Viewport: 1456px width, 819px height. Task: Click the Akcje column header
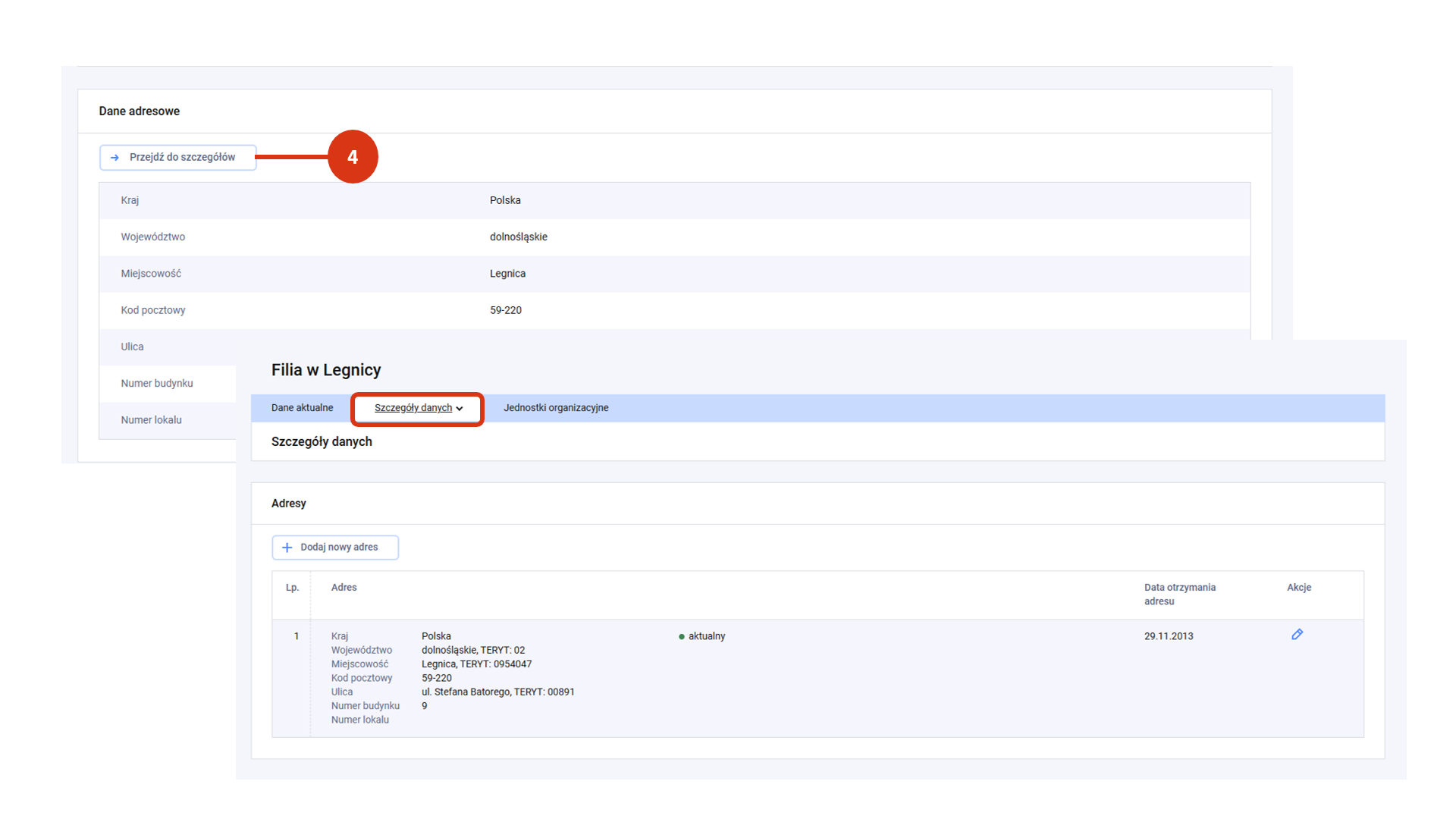click(1298, 588)
